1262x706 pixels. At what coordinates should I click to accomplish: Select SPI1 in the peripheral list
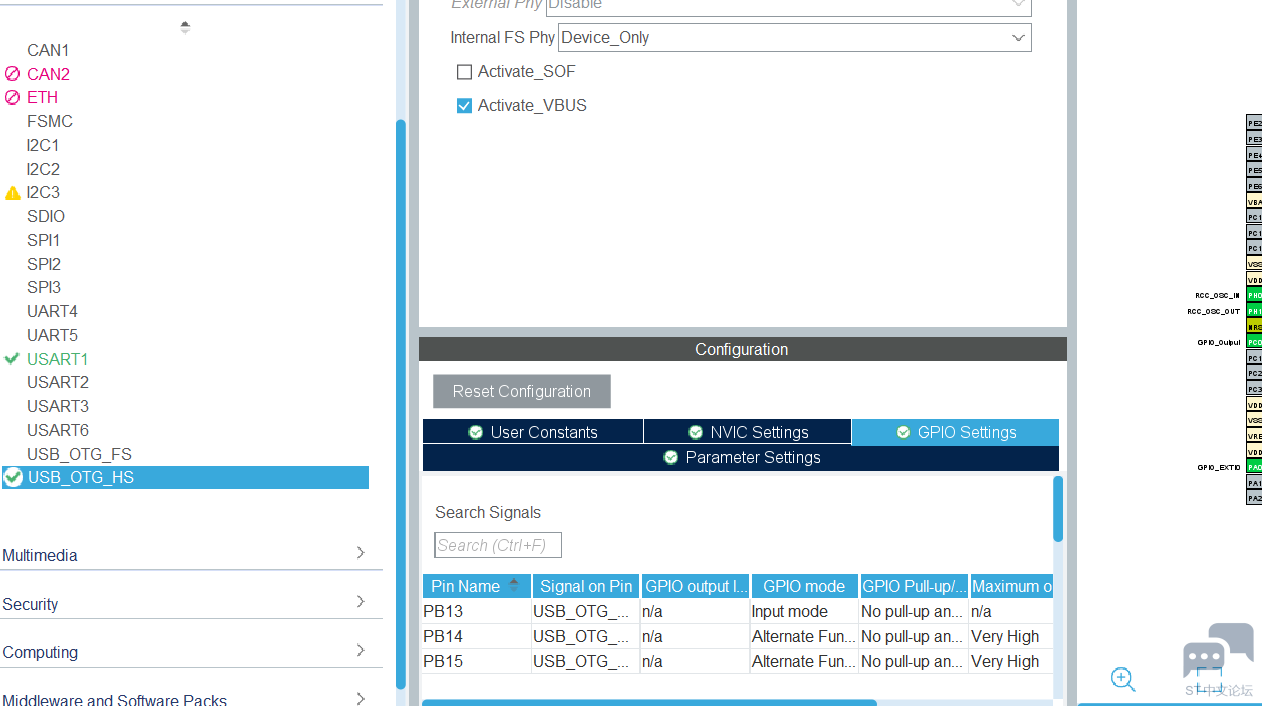click(44, 240)
